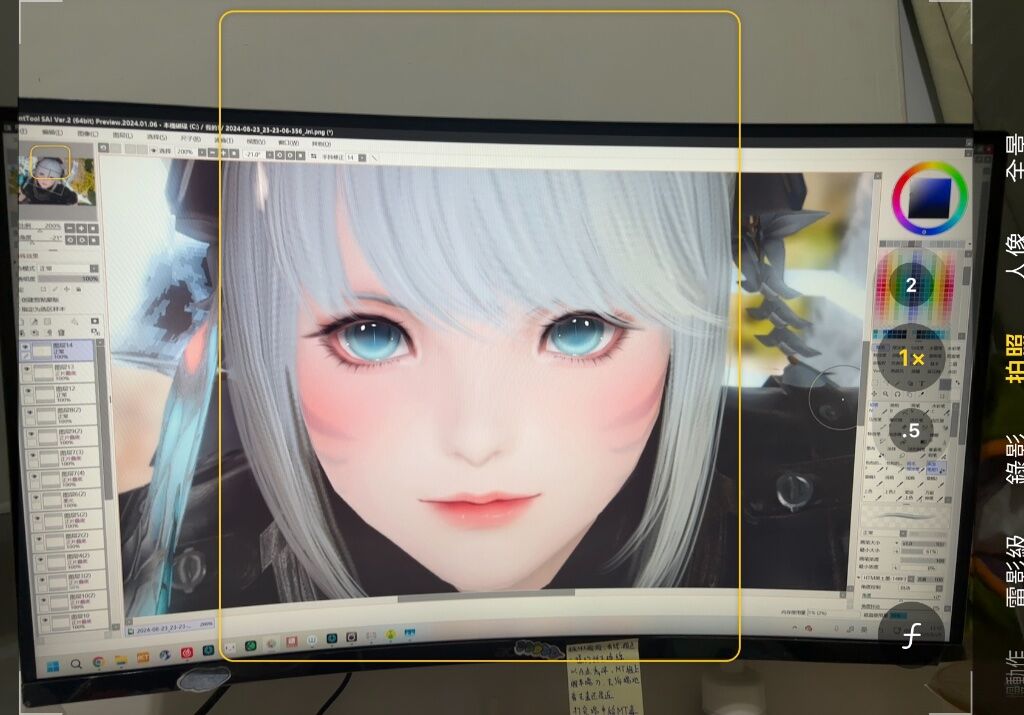The height and width of the screenshot is (715, 1024).
Task: Toggle visibility of layer 图层6(2)
Action: click(x=37, y=498)
